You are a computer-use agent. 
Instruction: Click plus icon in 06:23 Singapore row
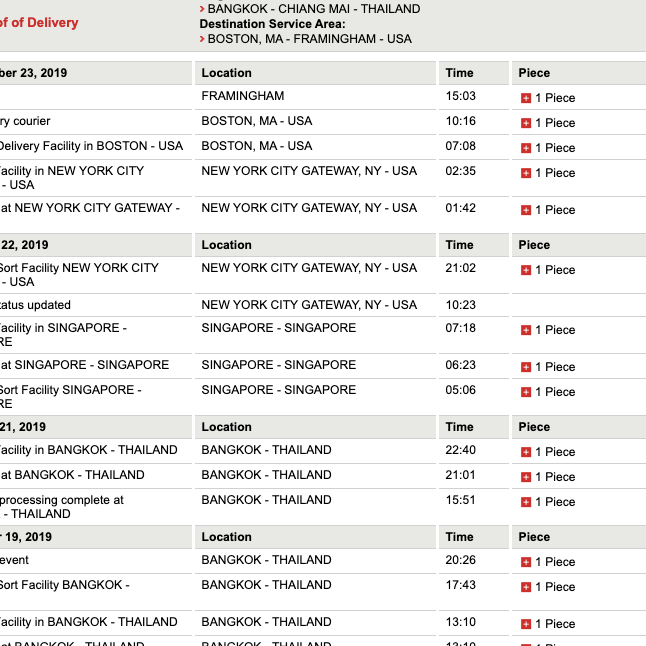click(x=526, y=367)
